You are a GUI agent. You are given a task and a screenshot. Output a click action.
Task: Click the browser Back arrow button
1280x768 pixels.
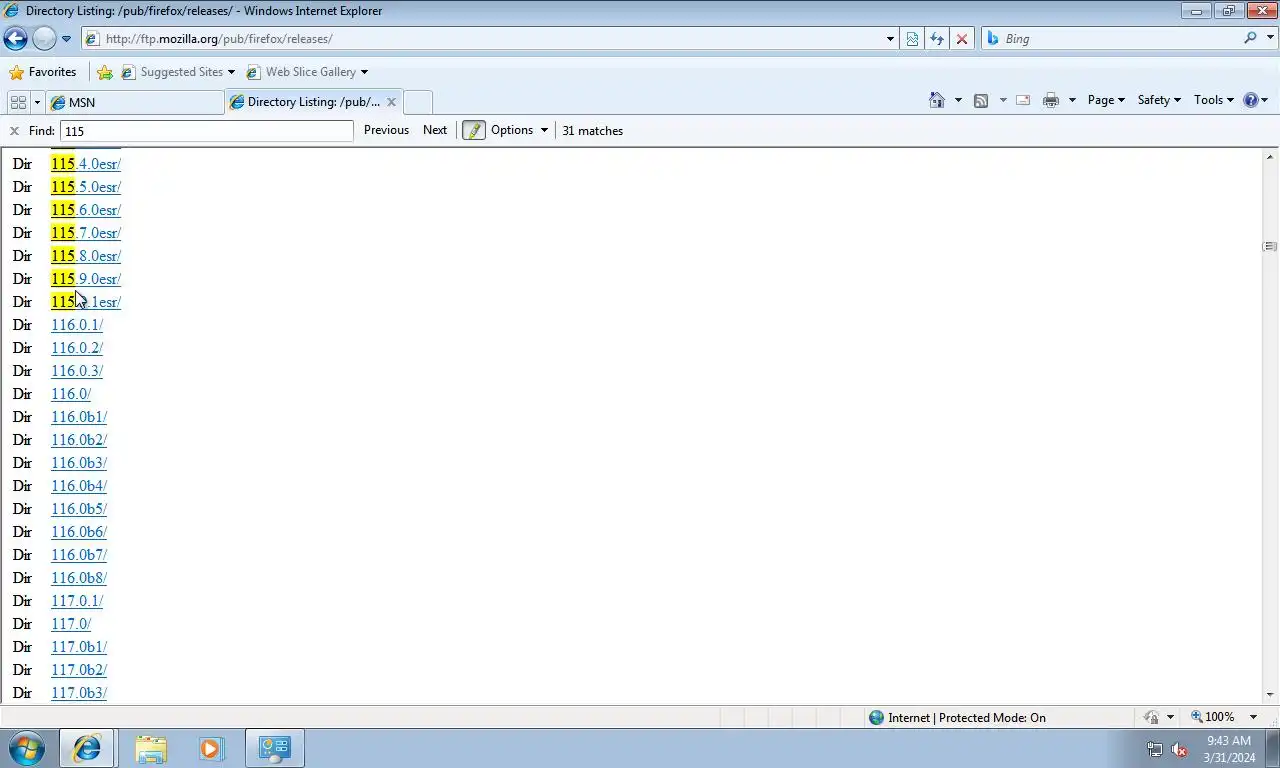point(15,39)
